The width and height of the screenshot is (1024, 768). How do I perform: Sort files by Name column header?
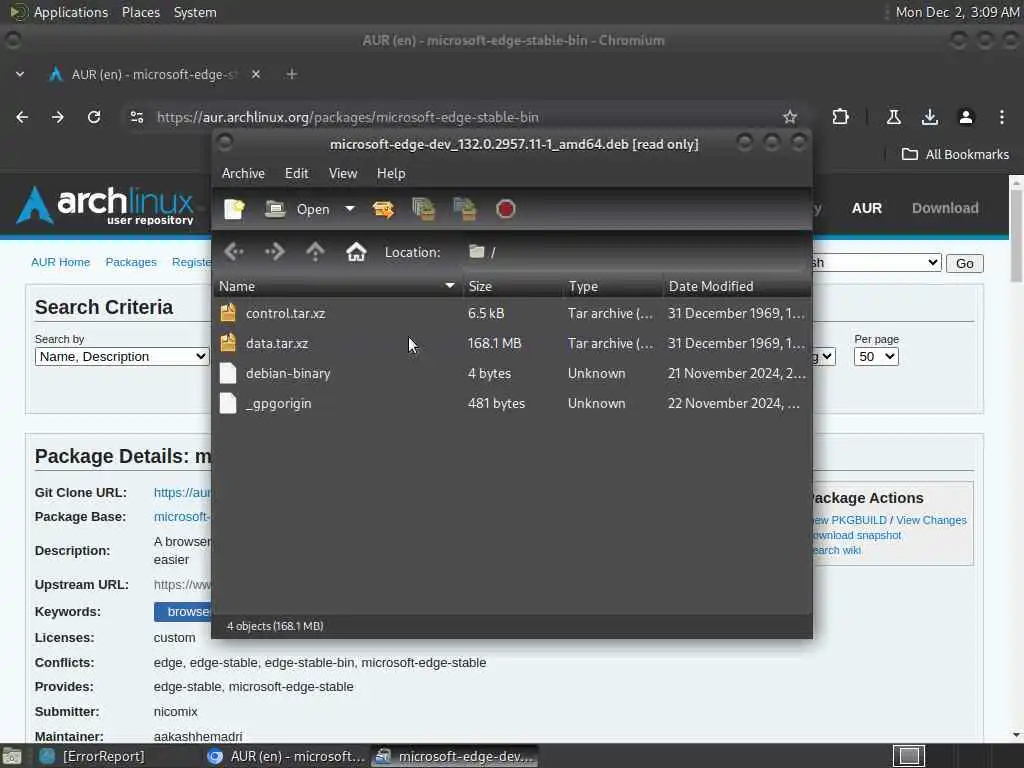point(338,286)
